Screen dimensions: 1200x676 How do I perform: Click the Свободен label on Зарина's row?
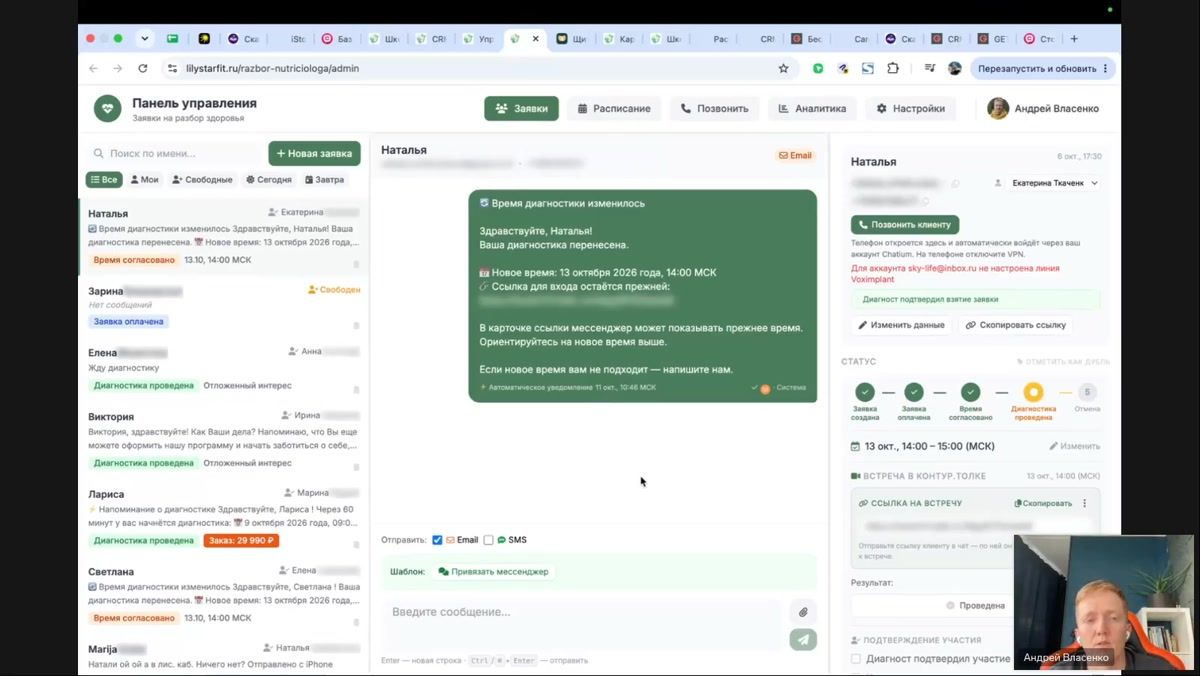(334, 290)
